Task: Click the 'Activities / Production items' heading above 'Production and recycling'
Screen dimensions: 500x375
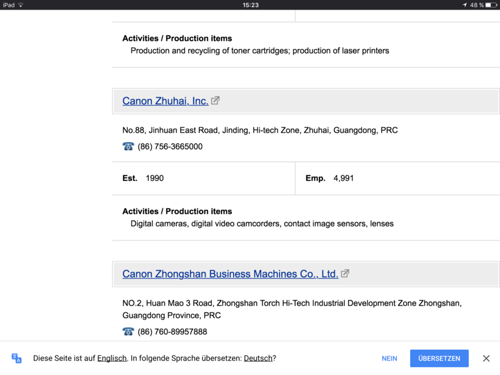Action: pyautogui.click(x=177, y=38)
